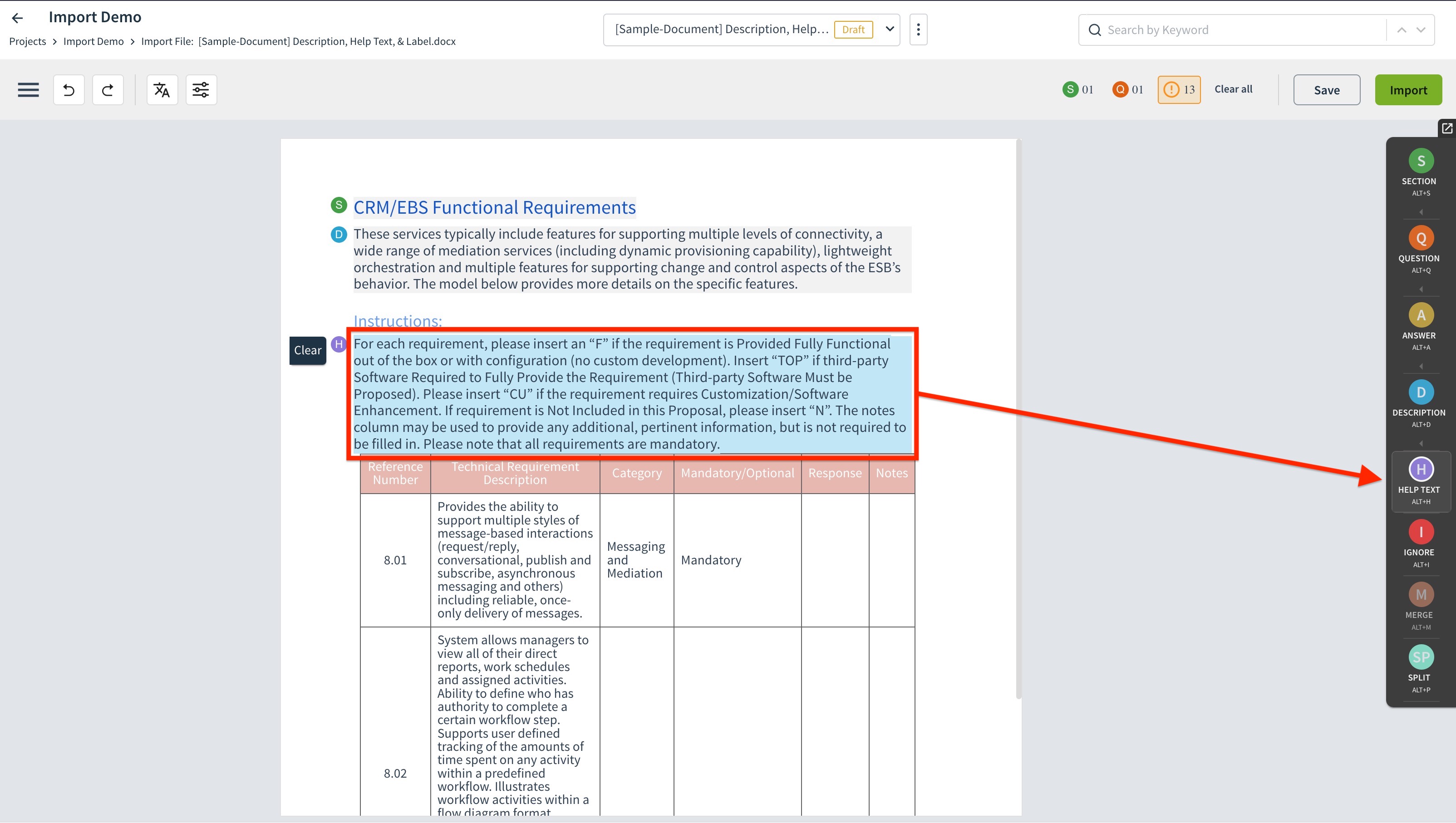1456x823 pixels.
Task: Select the Mandatory cell in row 8.01
Action: 738,560
